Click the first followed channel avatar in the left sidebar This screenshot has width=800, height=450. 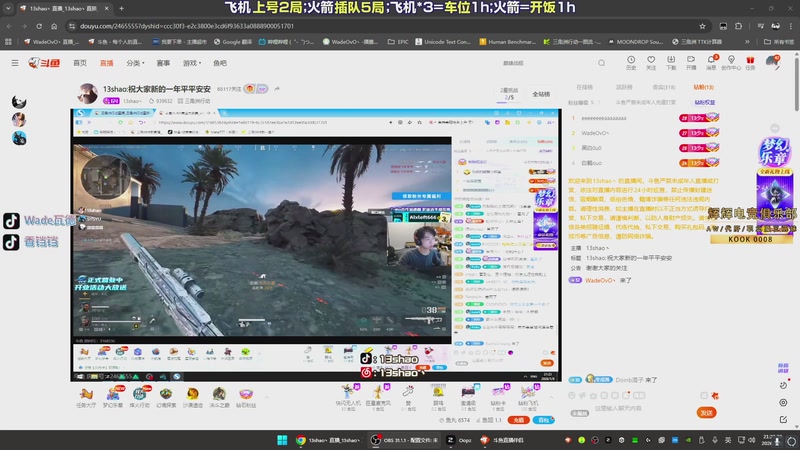19,102
